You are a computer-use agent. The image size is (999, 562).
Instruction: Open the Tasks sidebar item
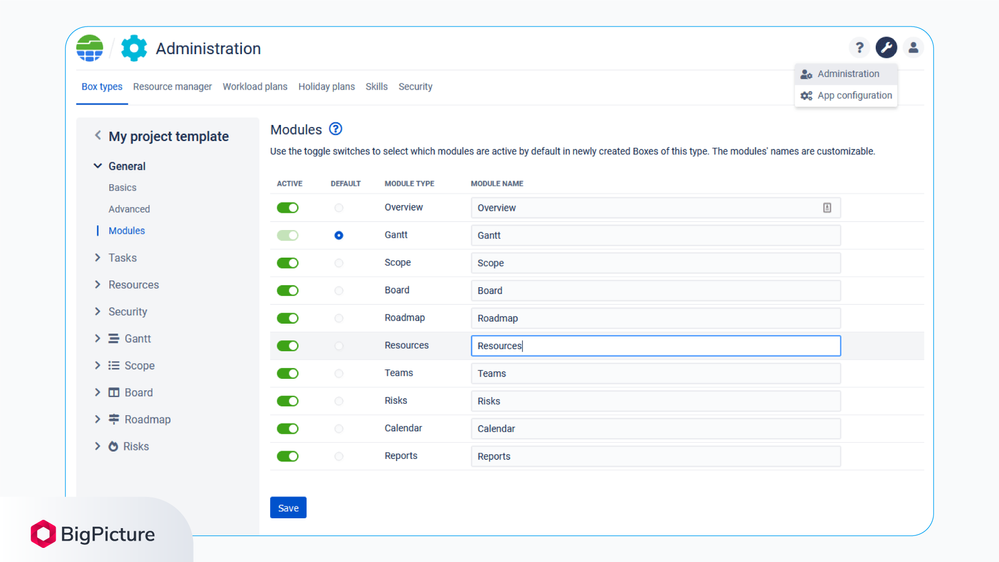(122, 257)
